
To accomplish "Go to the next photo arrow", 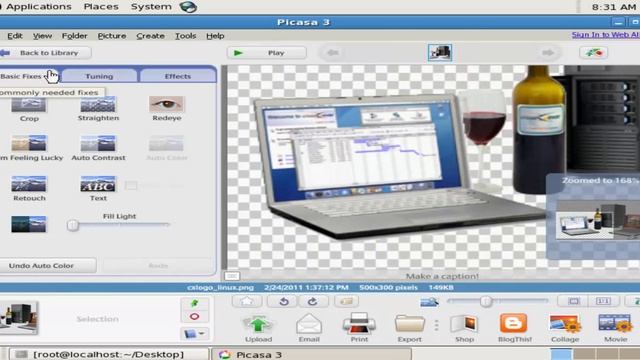I will (x=548, y=53).
